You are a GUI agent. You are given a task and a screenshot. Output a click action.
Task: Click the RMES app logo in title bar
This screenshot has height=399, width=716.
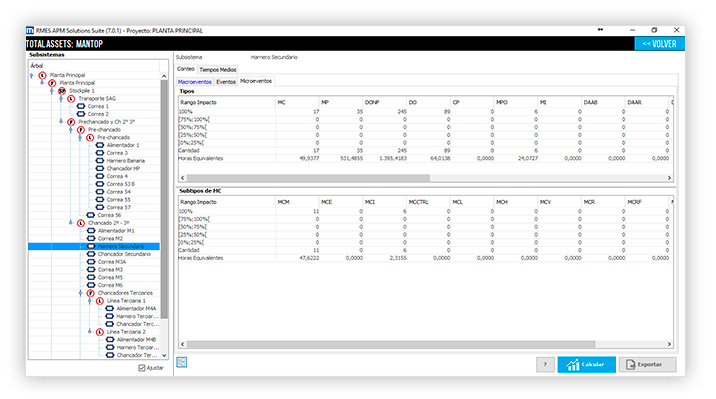(30, 31)
